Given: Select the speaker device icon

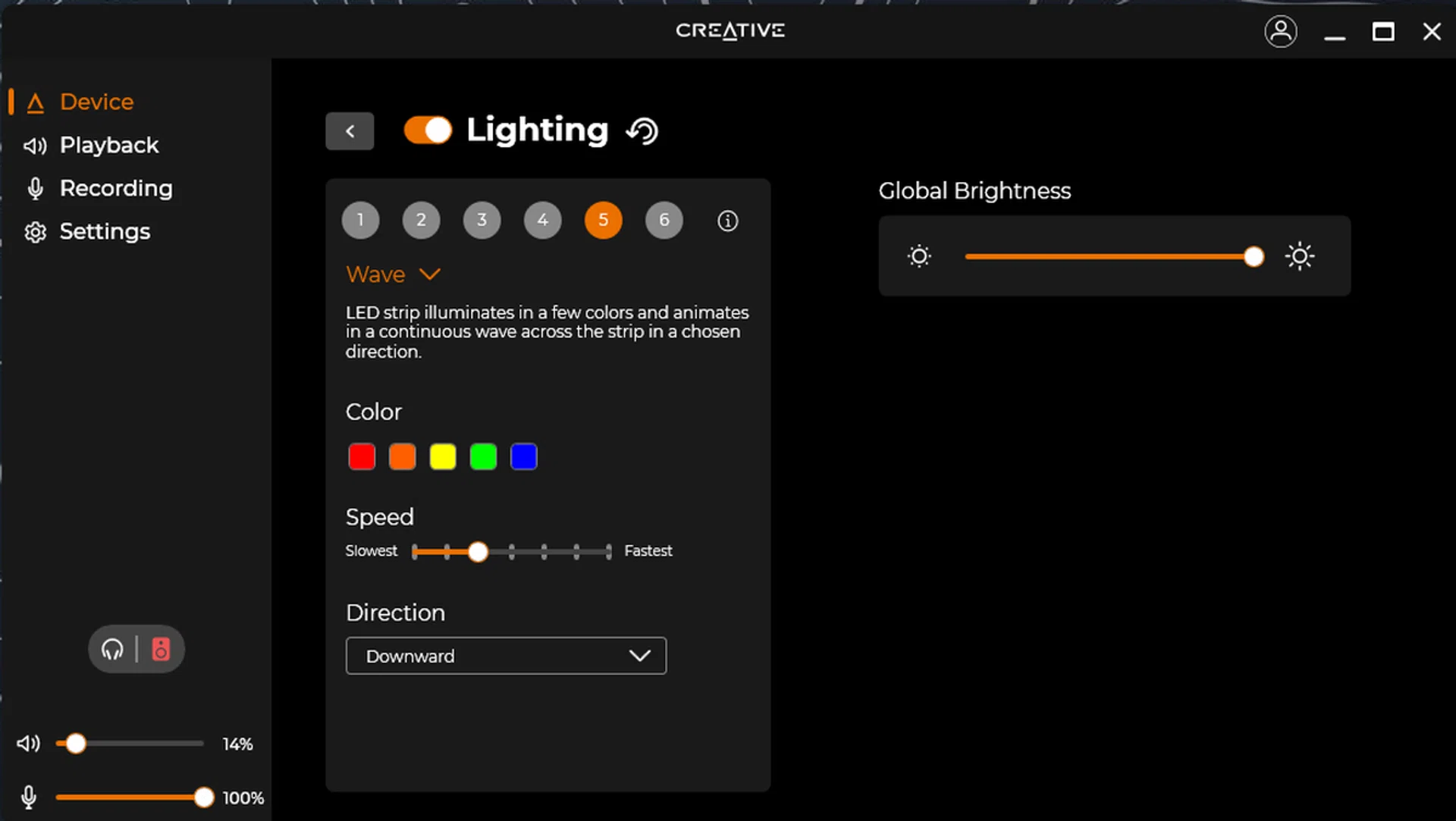Looking at the screenshot, I should (162, 648).
